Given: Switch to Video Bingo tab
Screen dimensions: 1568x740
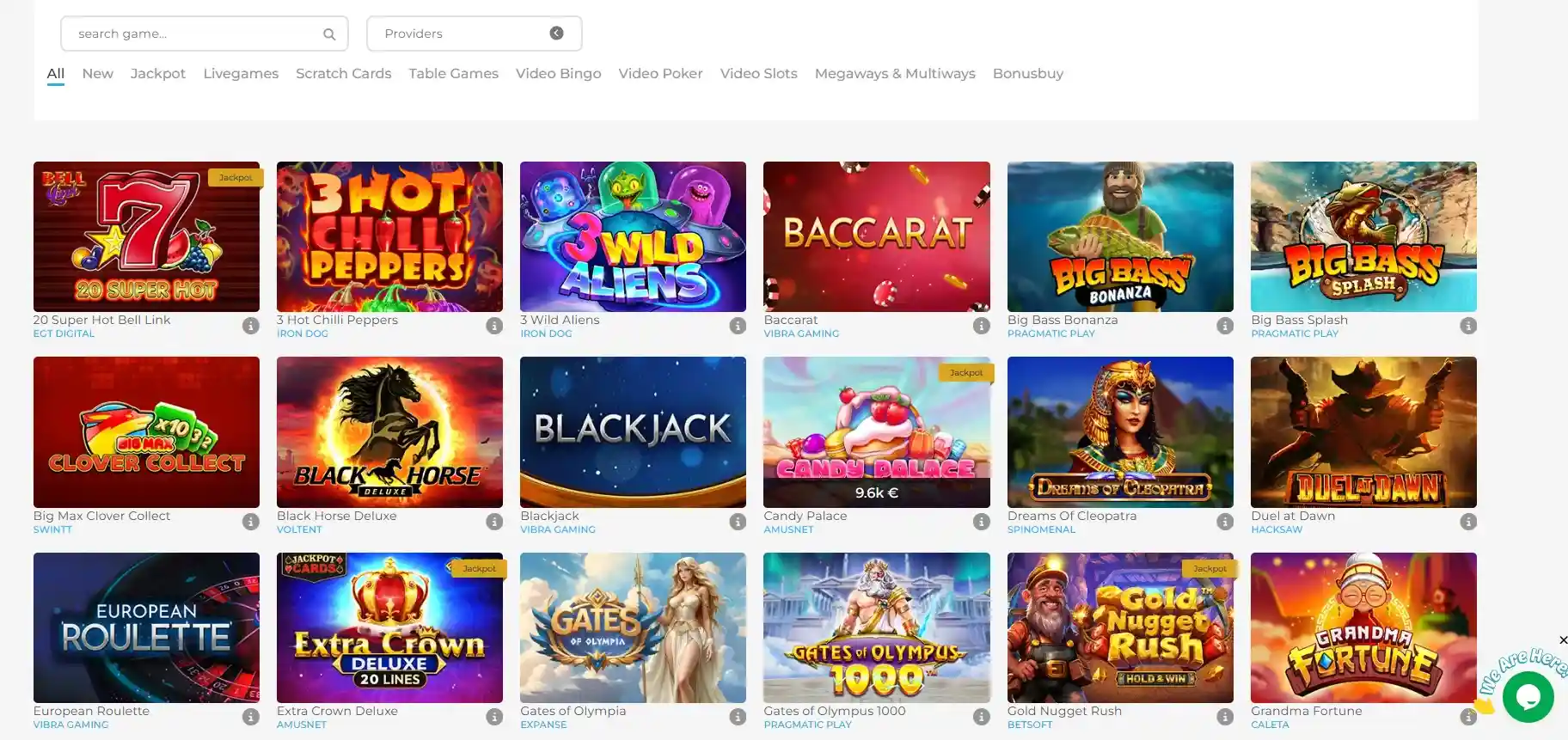Looking at the screenshot, I should tap(559, 74).
